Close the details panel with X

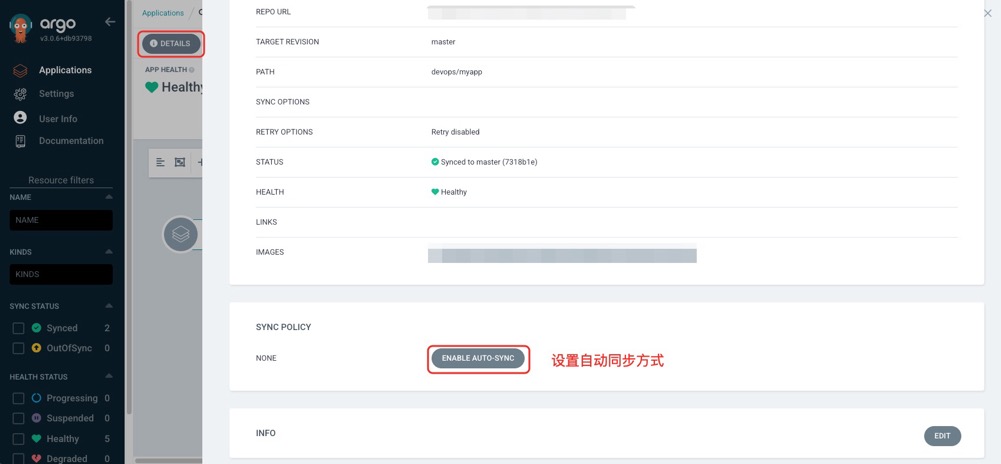[x=988, y=13]
